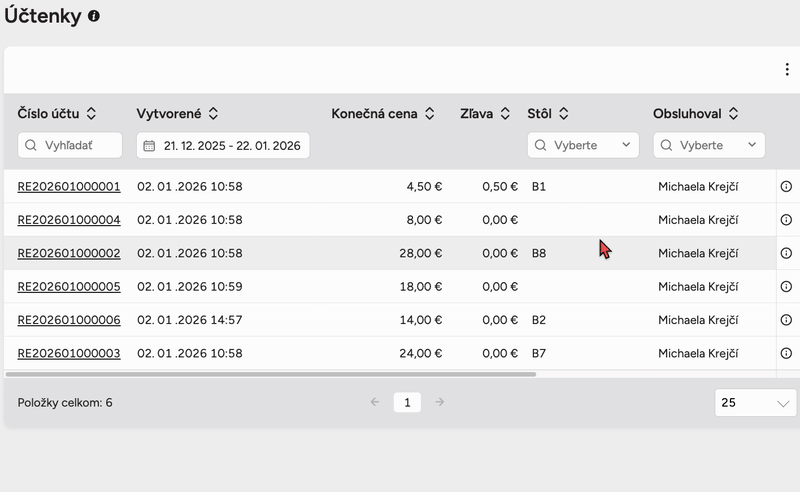Viewport: 800px width, 492px height.
Task: Go to next page arrow
Action: 439,402
